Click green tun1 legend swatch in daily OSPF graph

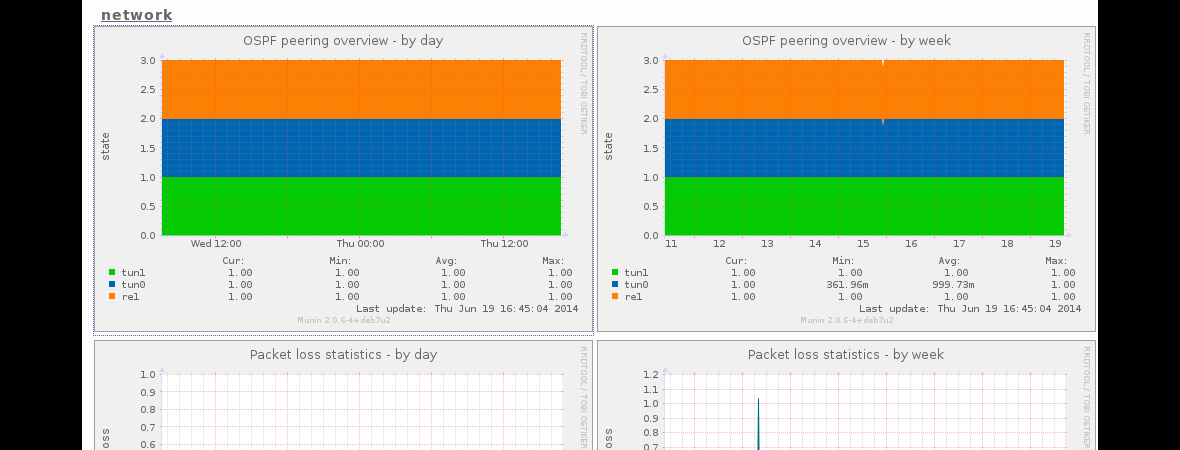[112, 272]
